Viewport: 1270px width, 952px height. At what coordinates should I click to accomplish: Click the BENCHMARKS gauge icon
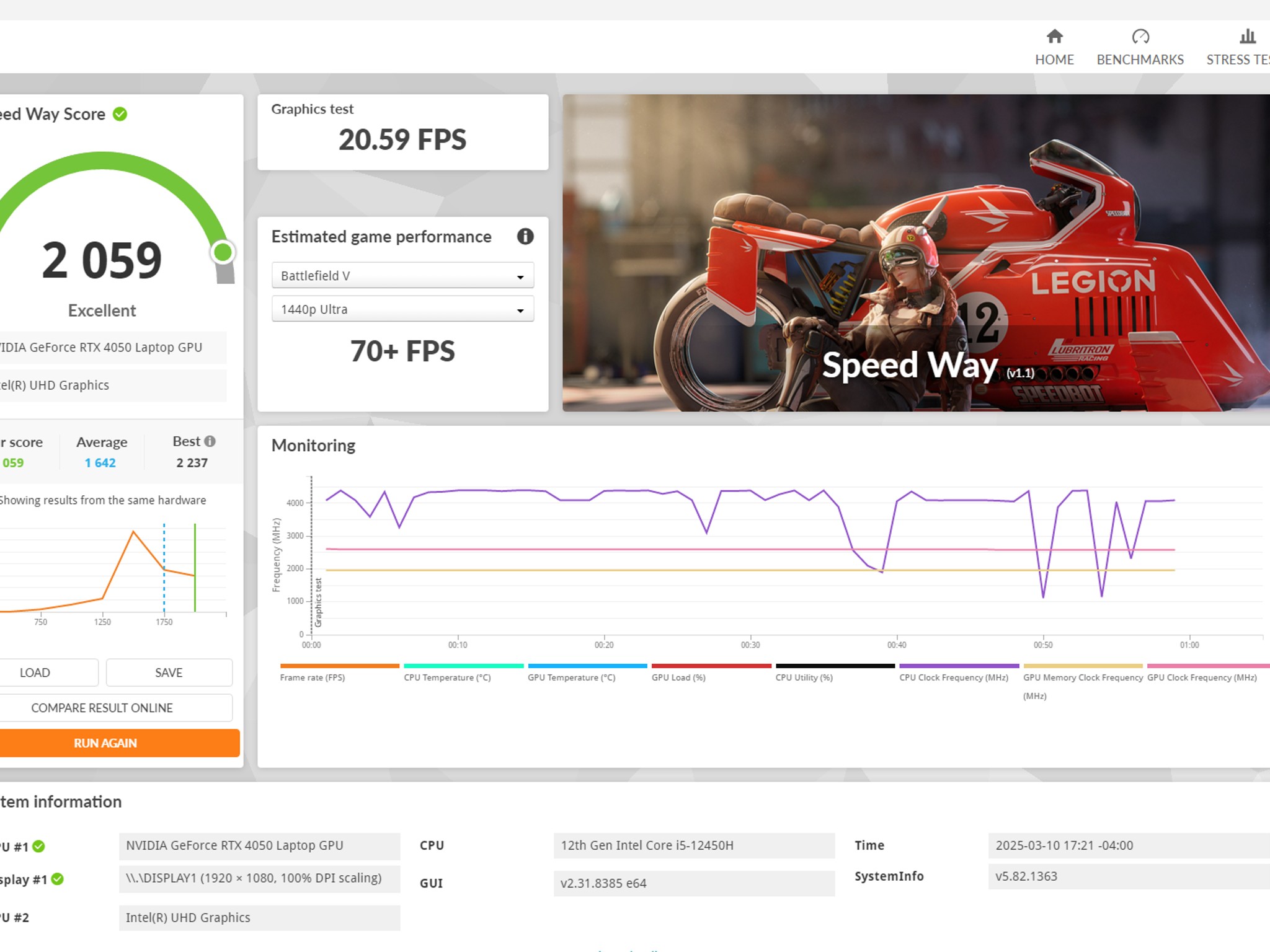tap(1140, 37)
